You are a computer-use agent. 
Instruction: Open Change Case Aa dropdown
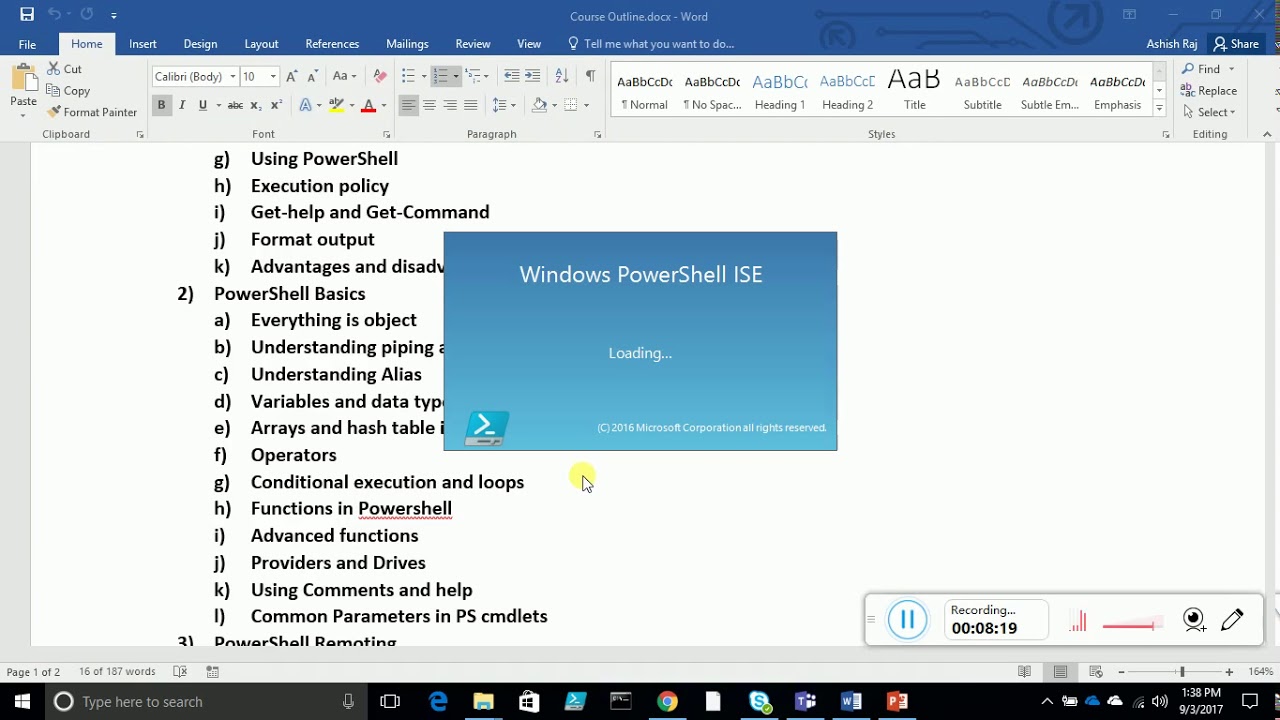344,76
